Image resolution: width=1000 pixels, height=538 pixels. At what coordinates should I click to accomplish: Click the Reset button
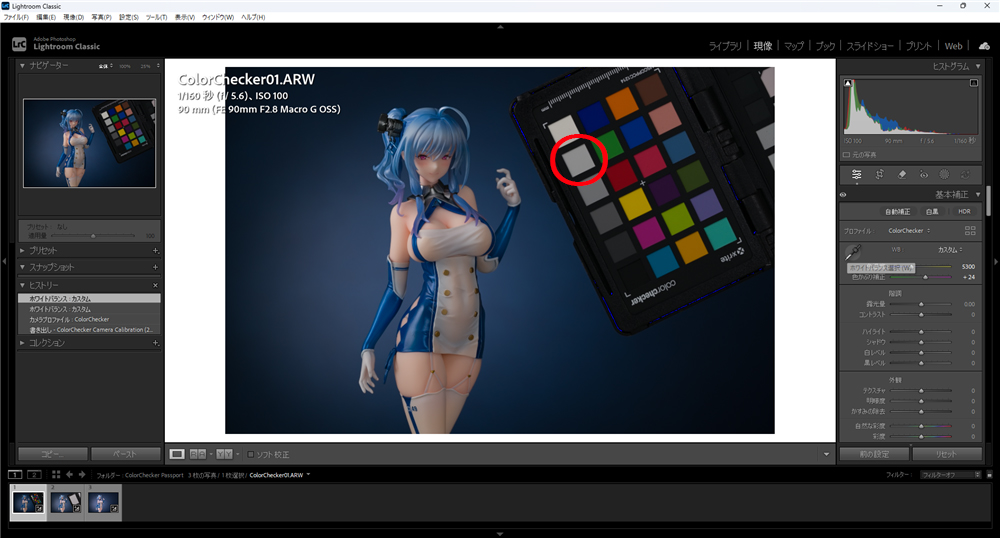point(946,454)
